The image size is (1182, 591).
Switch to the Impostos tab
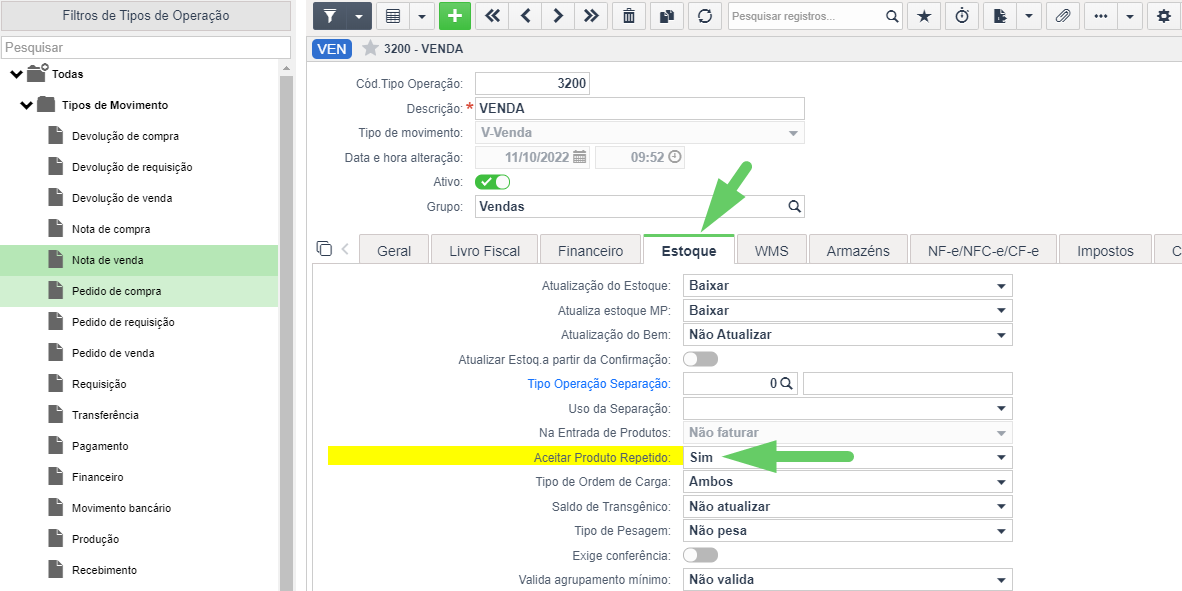coord(1105,251)
